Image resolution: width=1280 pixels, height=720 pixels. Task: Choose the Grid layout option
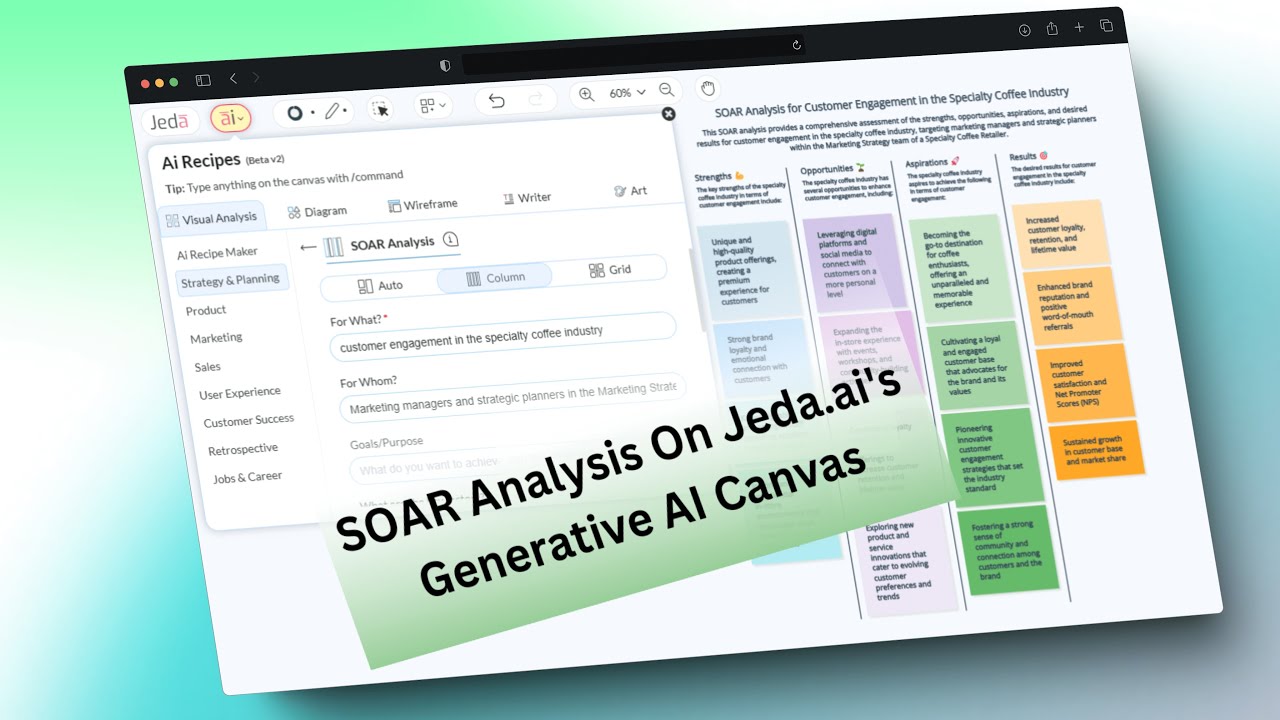pos(610,270)
